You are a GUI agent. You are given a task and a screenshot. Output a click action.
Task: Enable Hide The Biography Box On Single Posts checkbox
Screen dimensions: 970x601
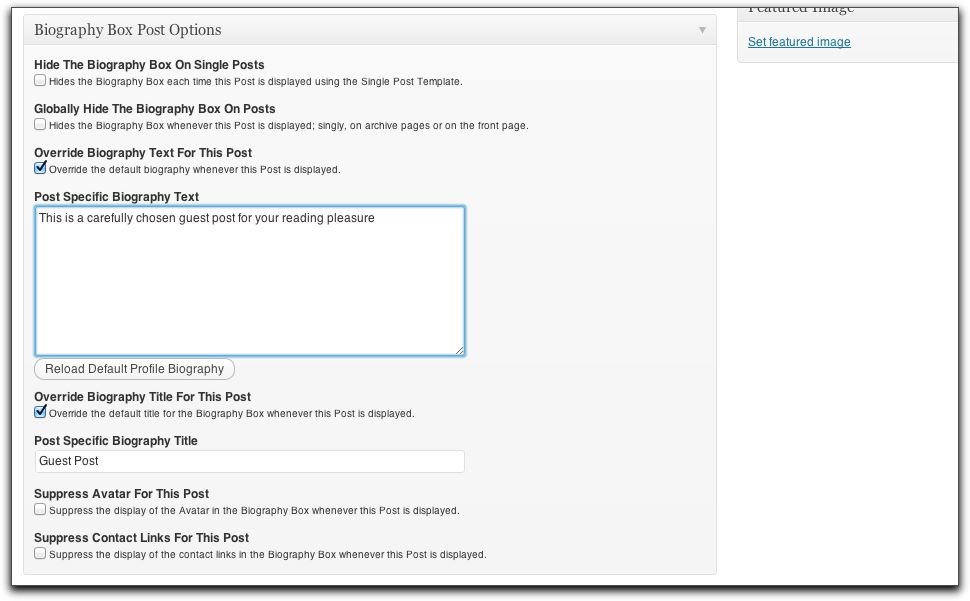click(40, 80)
